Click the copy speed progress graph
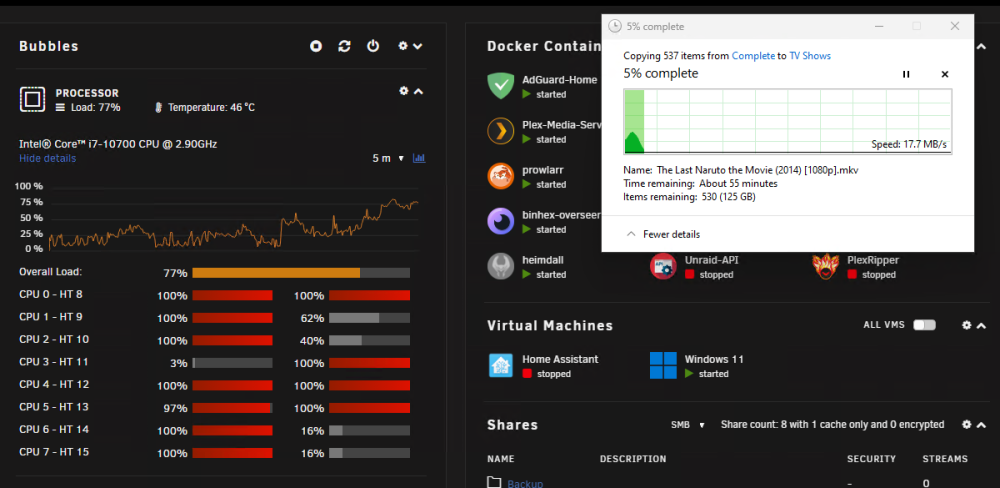The width and height of the screenshot is (1000, 488). click(x=788, y=121)
